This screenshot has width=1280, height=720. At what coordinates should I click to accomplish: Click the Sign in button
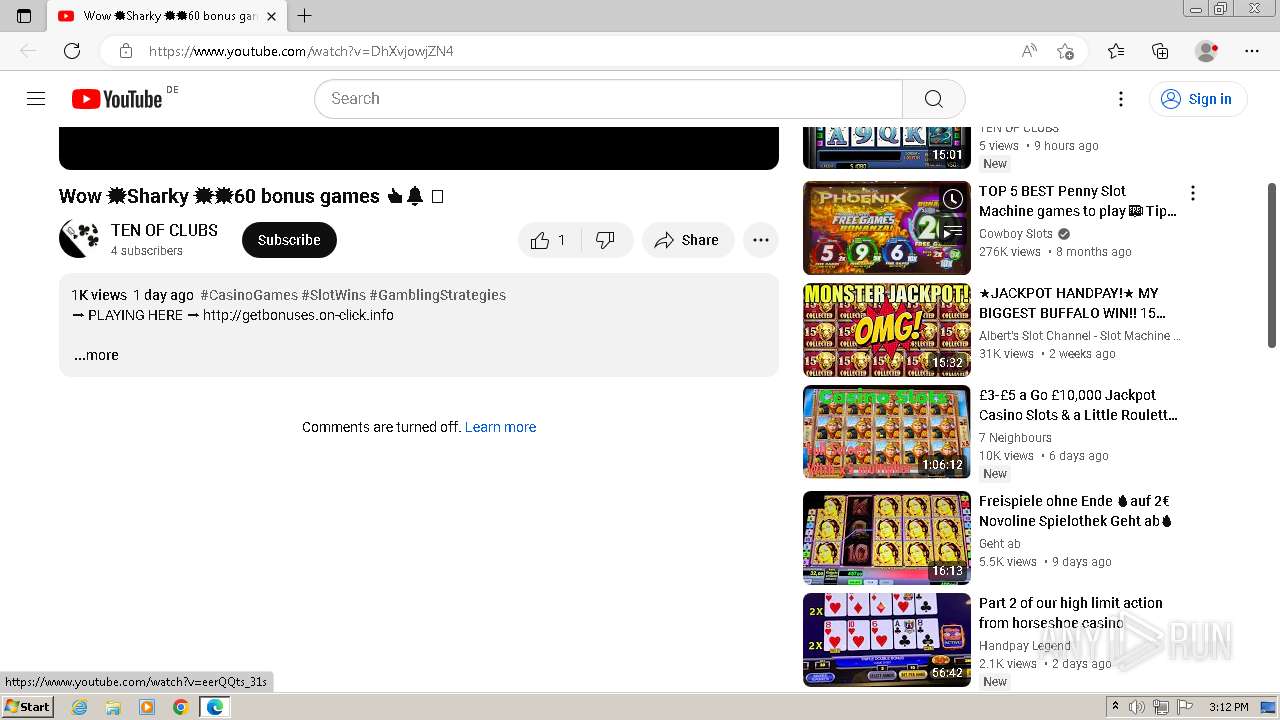[x=1197, y=99]
